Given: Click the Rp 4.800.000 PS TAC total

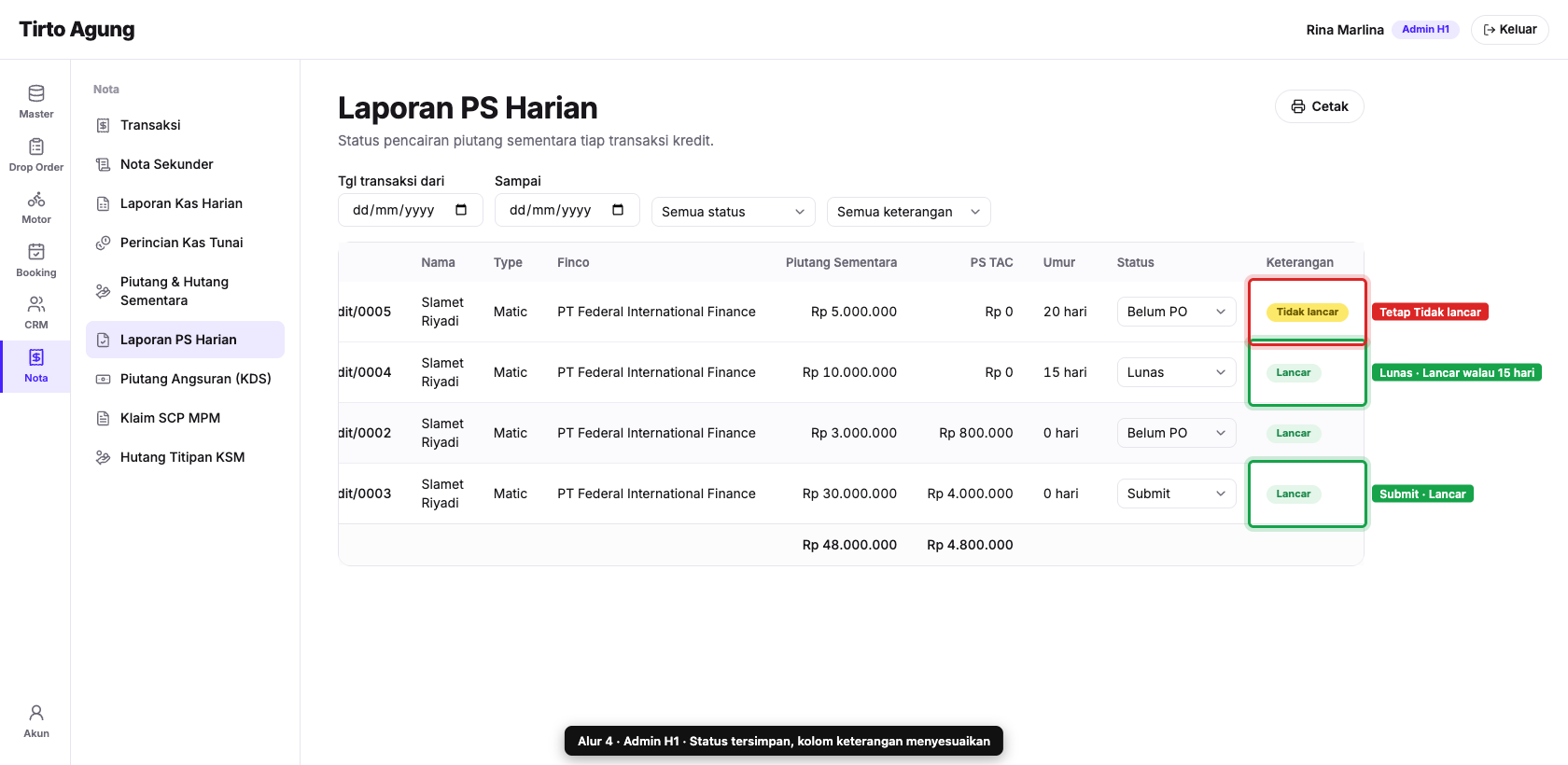Looking at the screenshot, I should click(x=970, y=545).
